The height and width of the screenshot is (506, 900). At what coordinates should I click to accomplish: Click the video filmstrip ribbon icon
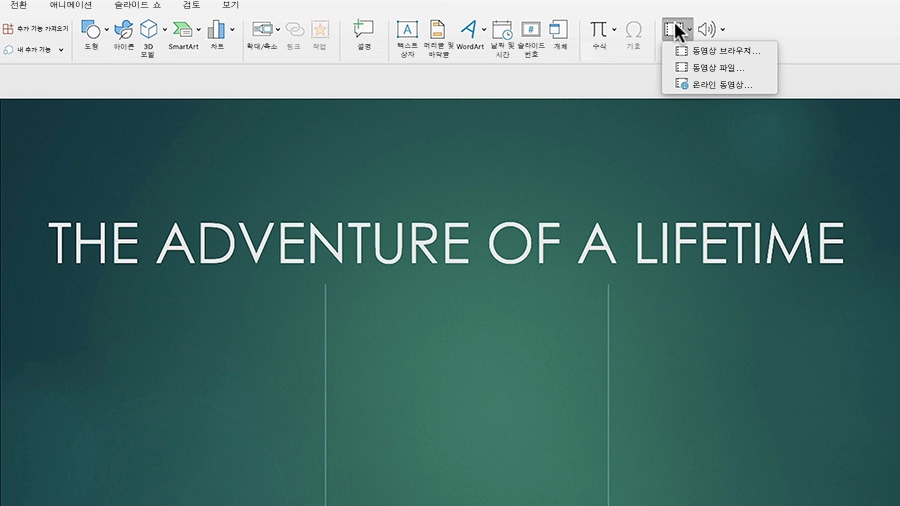pos(674,29)
